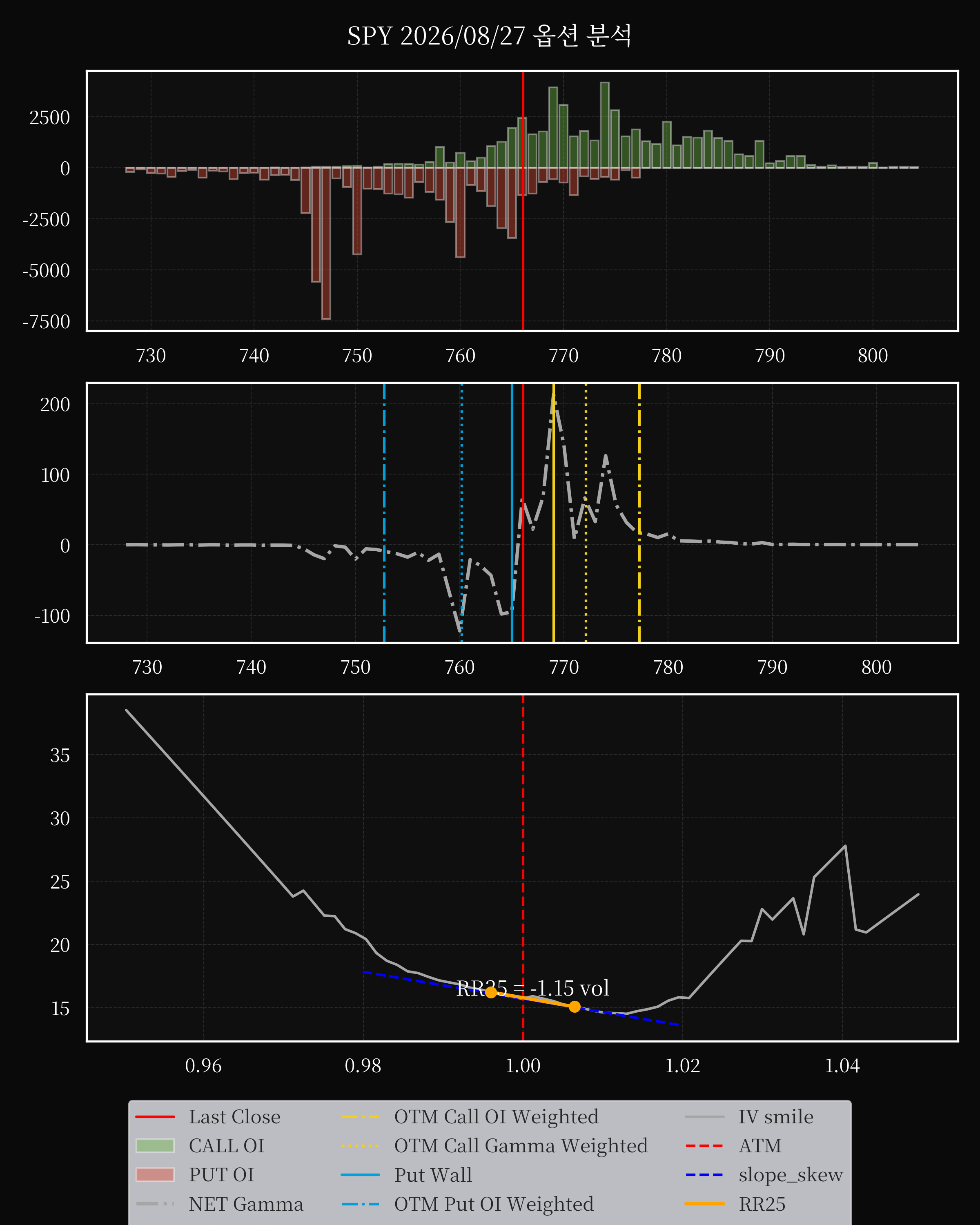Screen dimensions: 980x1225
Task: Click the -100 y-axis label in gamma chart
Action: point(52,616)
